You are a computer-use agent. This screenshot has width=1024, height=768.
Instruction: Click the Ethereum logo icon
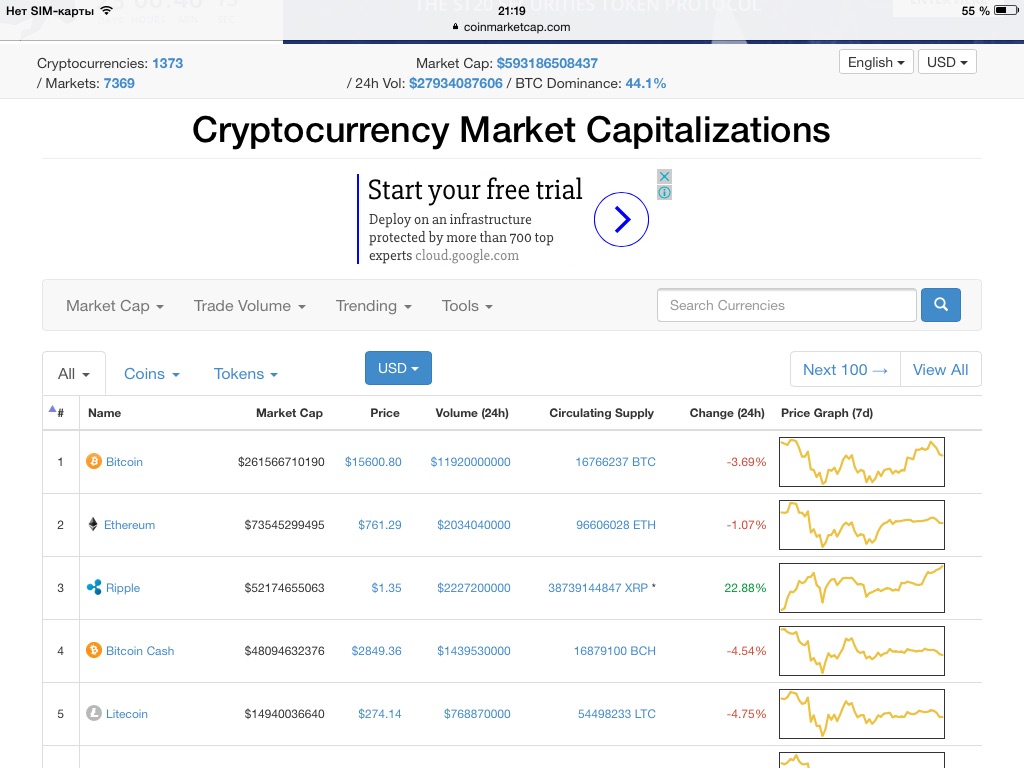click(93, 524)
